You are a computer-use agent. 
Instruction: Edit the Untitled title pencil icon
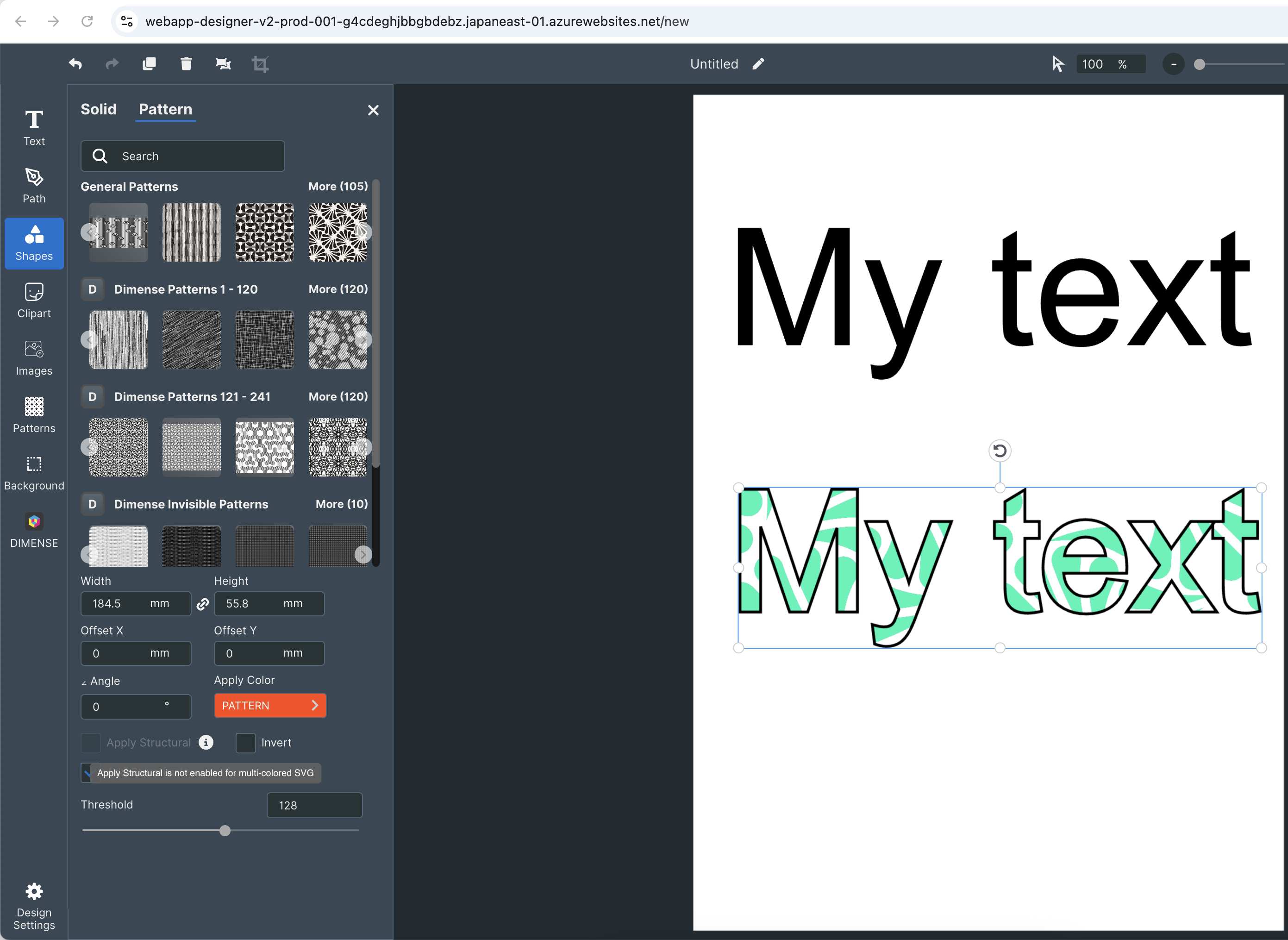[758, 64]
